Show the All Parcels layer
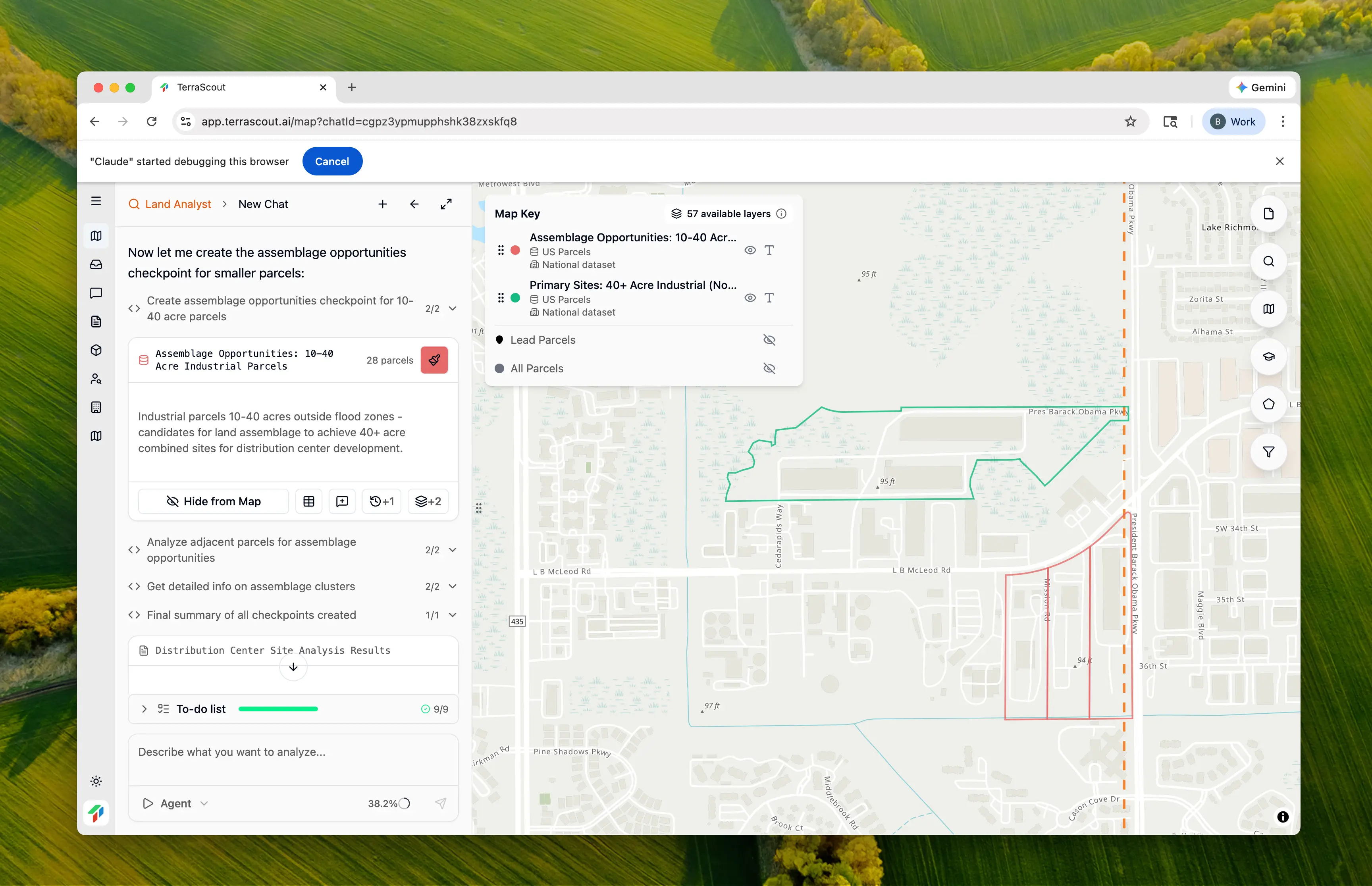 769,369
